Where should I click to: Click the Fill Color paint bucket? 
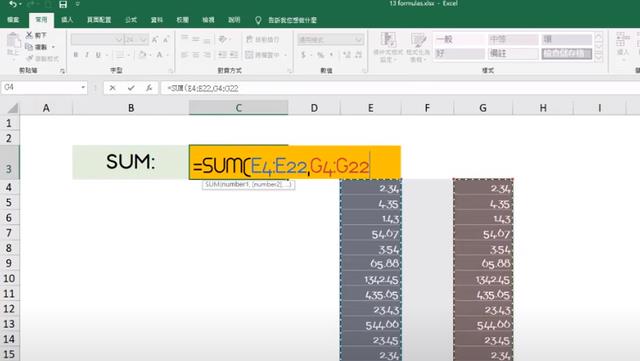pos(142,55)
